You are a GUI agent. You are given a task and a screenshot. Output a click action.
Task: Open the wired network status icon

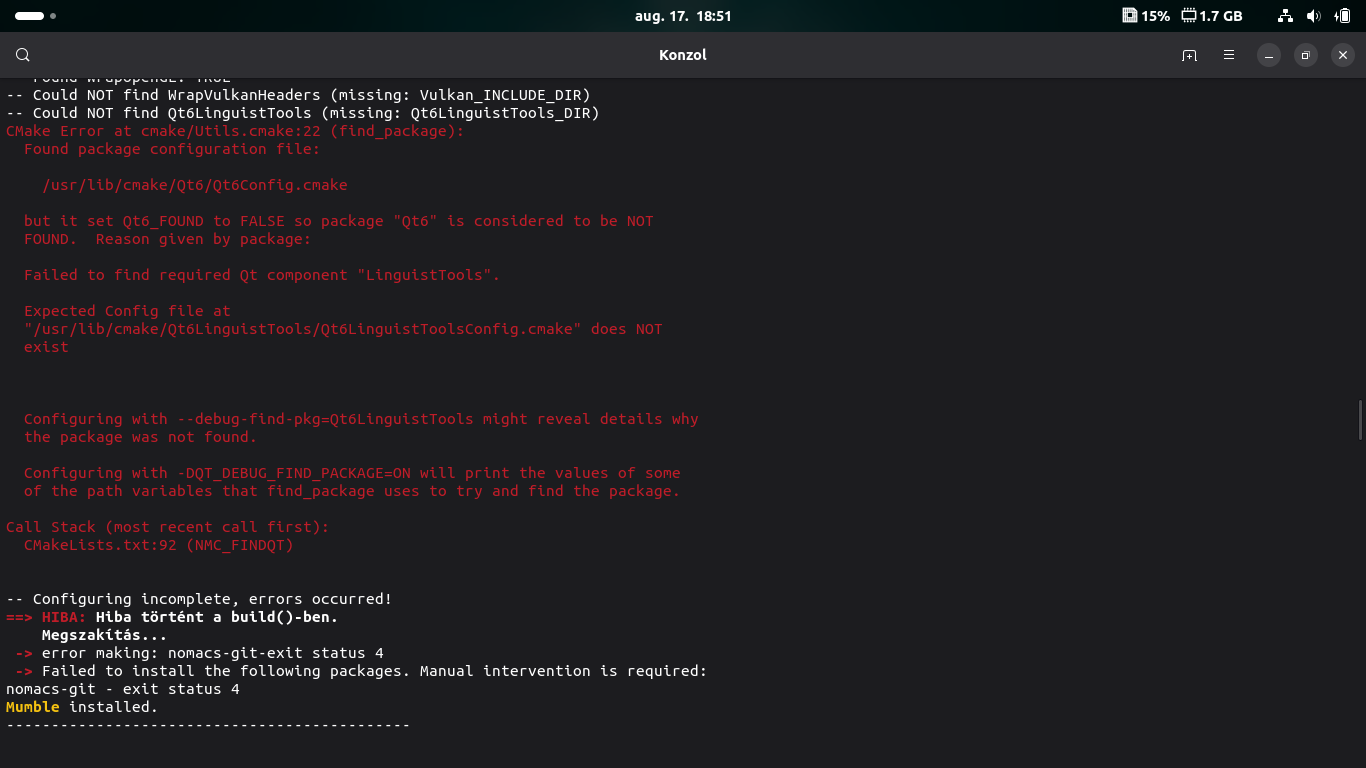point(1285,16)
